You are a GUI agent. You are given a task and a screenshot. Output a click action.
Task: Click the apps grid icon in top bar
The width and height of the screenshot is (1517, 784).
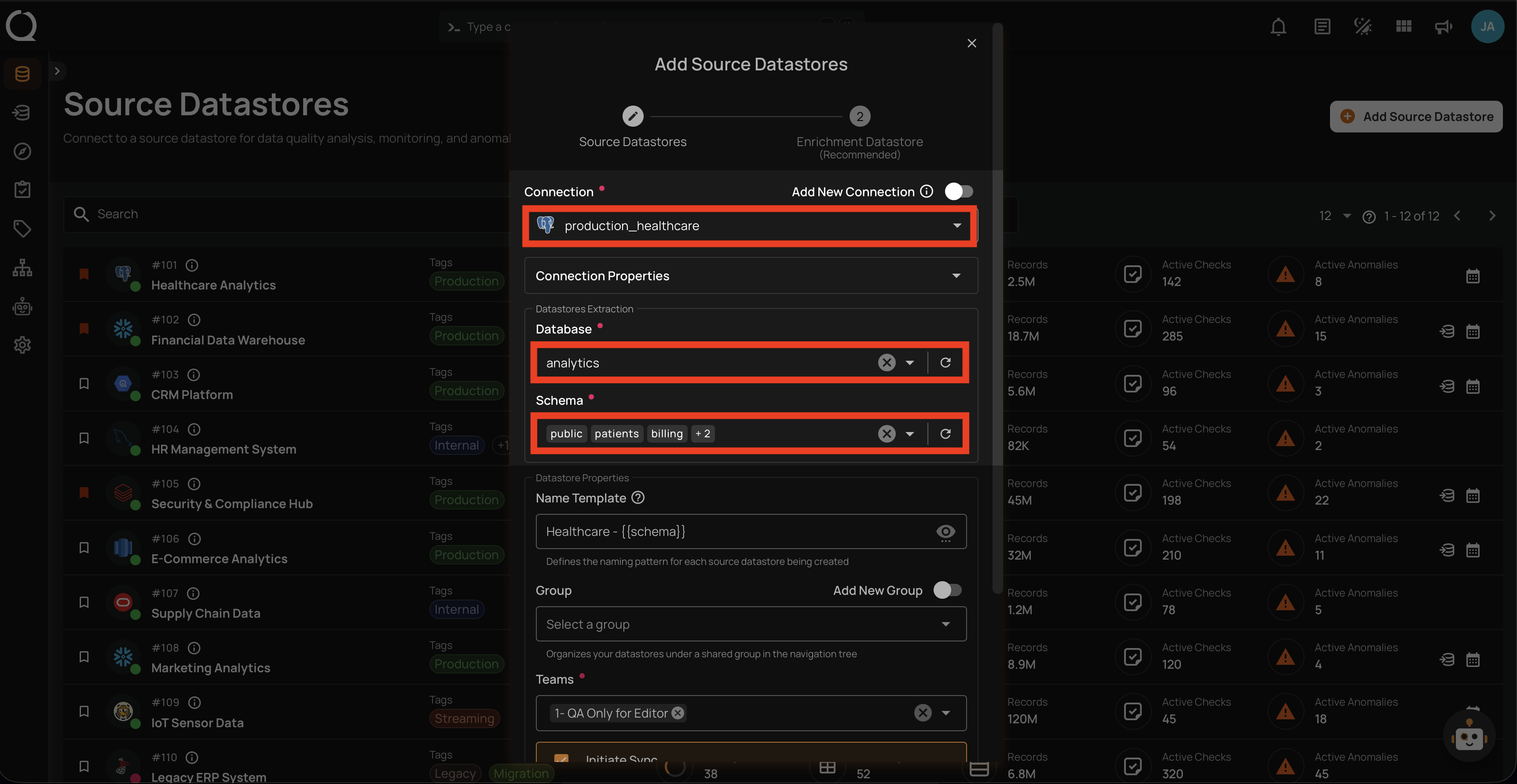[x=1403, y=26]
